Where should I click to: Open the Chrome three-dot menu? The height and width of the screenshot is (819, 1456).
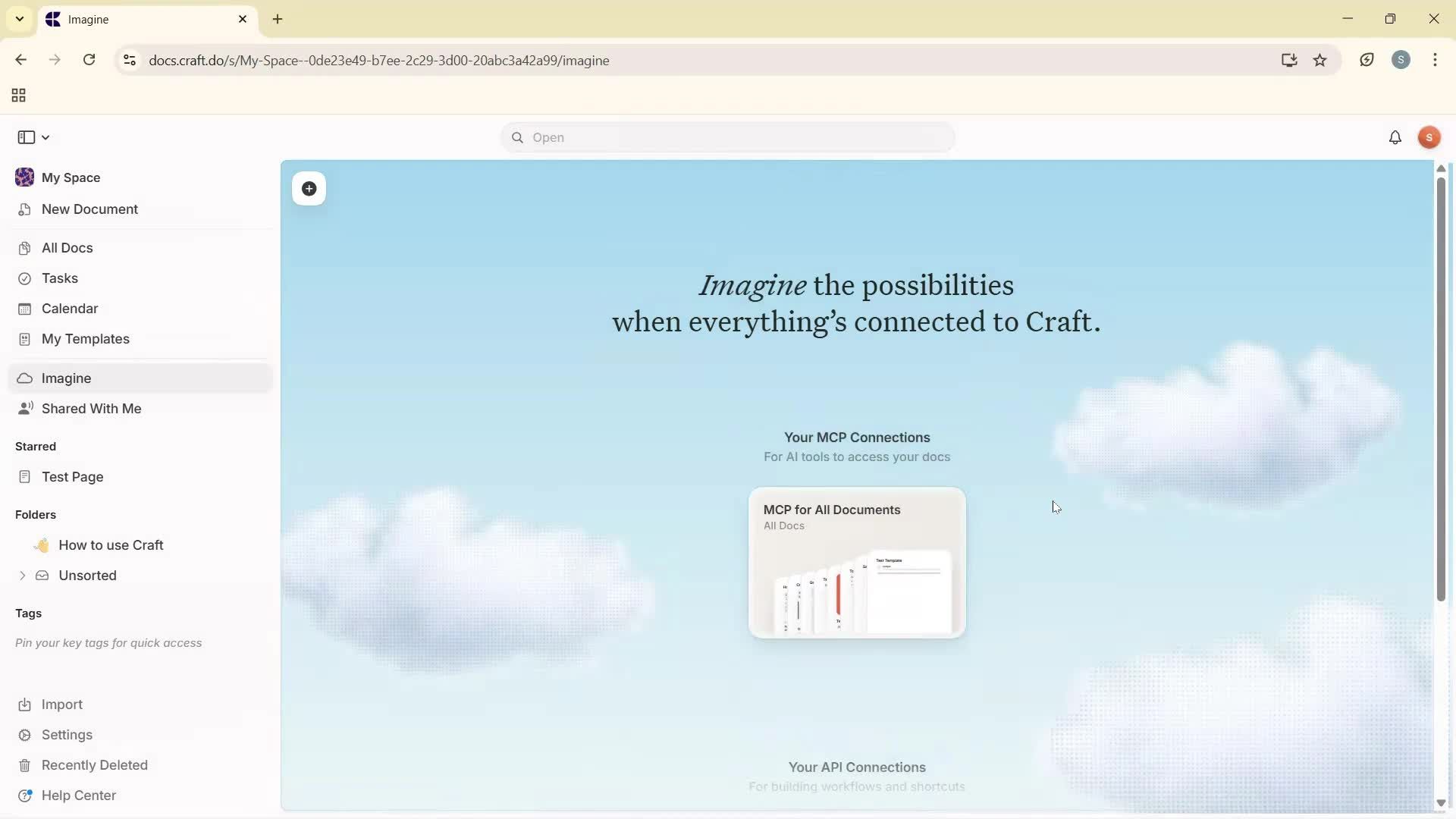tap(1436, 60)
